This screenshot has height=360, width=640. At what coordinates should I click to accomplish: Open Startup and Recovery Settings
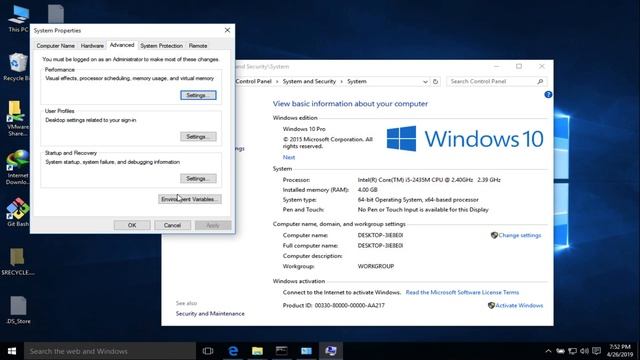198,178
